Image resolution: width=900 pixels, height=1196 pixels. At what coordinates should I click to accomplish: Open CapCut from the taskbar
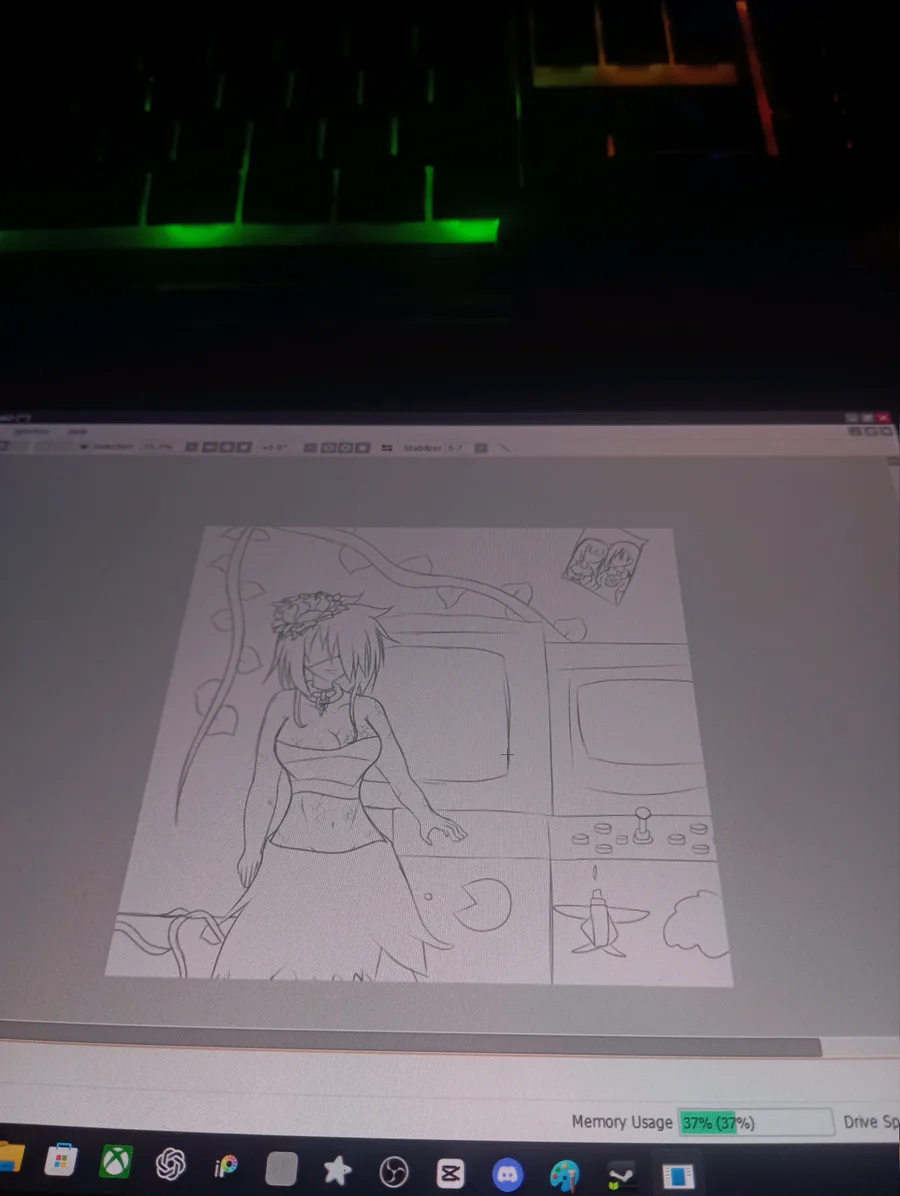(450, 1173)
